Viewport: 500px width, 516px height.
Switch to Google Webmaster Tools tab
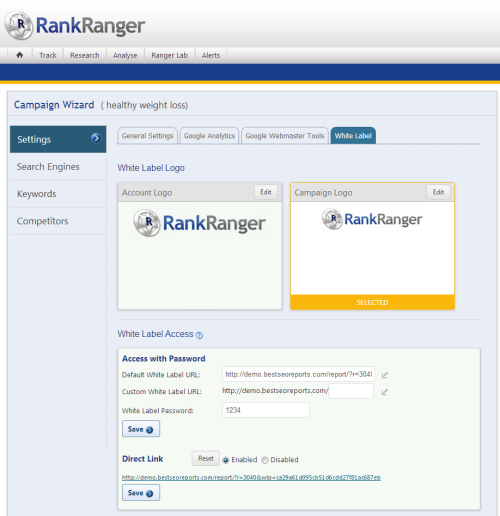point(285,136)
